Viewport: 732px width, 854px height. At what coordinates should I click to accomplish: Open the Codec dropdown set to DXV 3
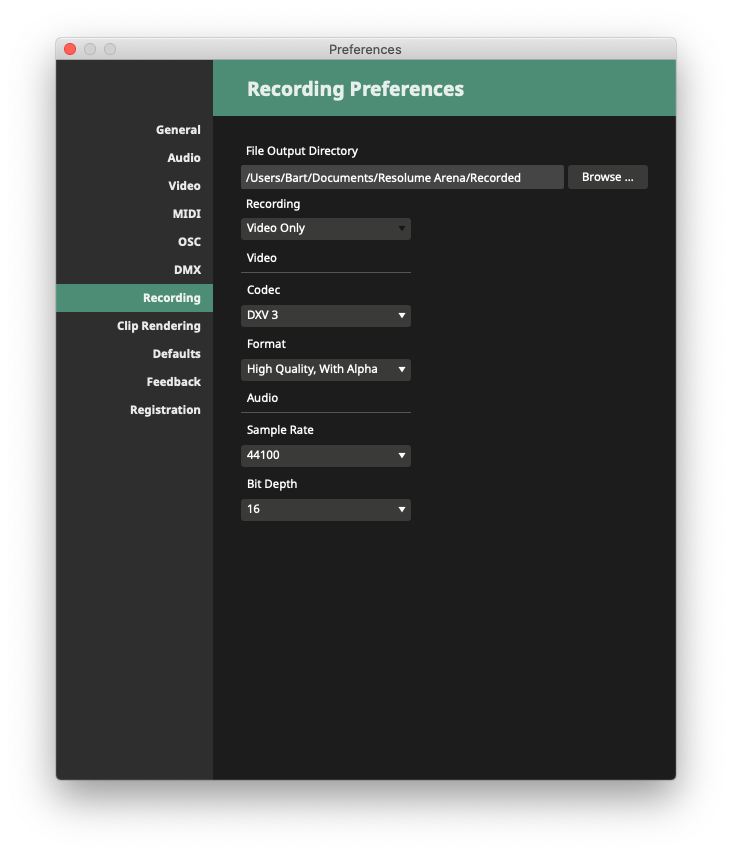coord(326,316)
